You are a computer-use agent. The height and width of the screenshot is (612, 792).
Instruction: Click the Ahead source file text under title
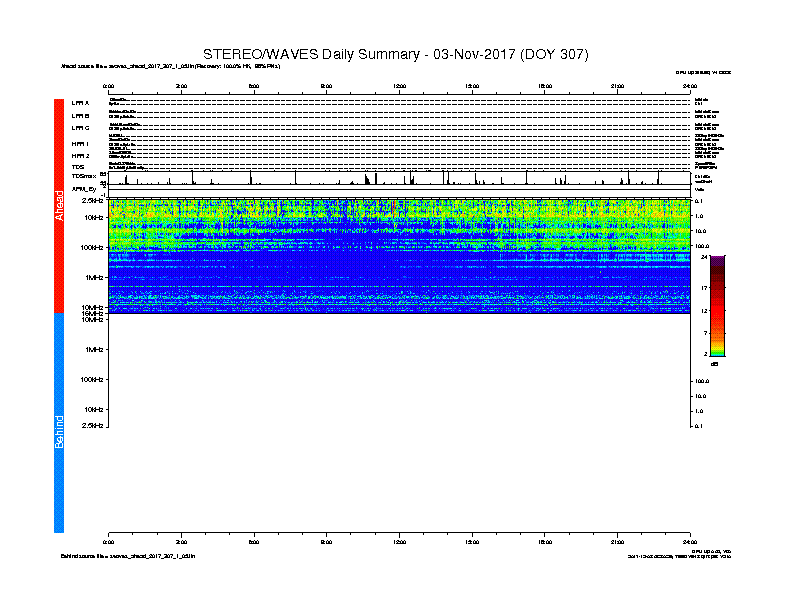170,66
